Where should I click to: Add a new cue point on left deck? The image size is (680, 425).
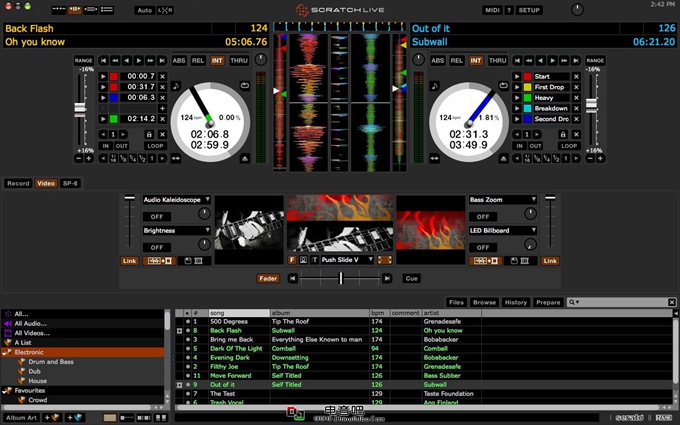coord(163,108)
